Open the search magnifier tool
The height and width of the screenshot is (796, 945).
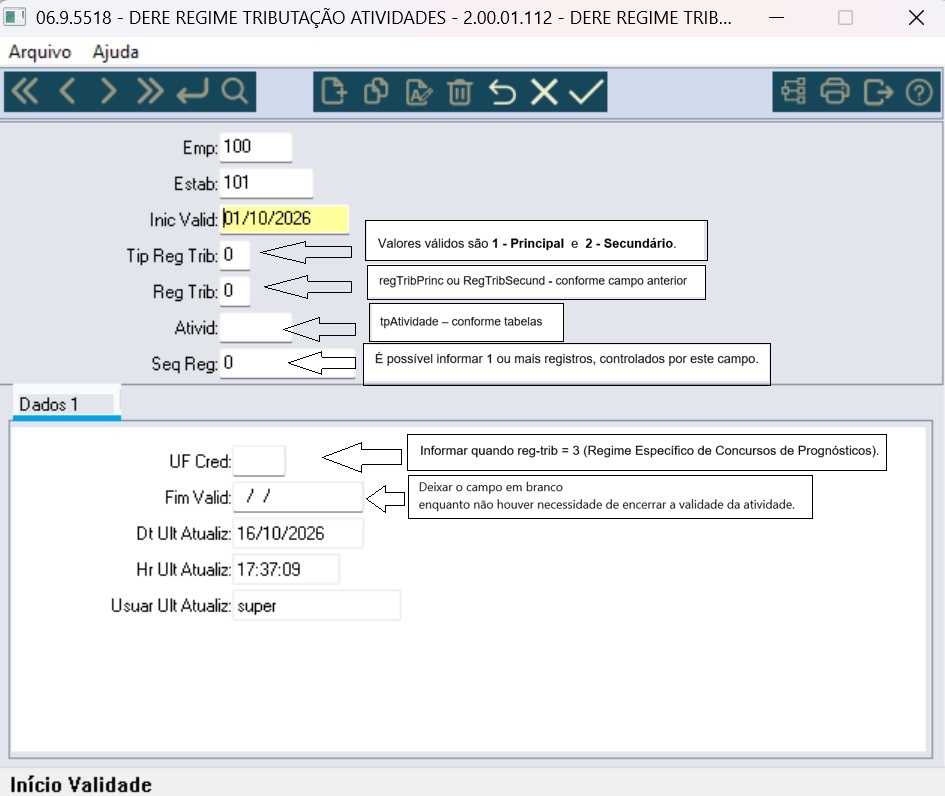234,92
